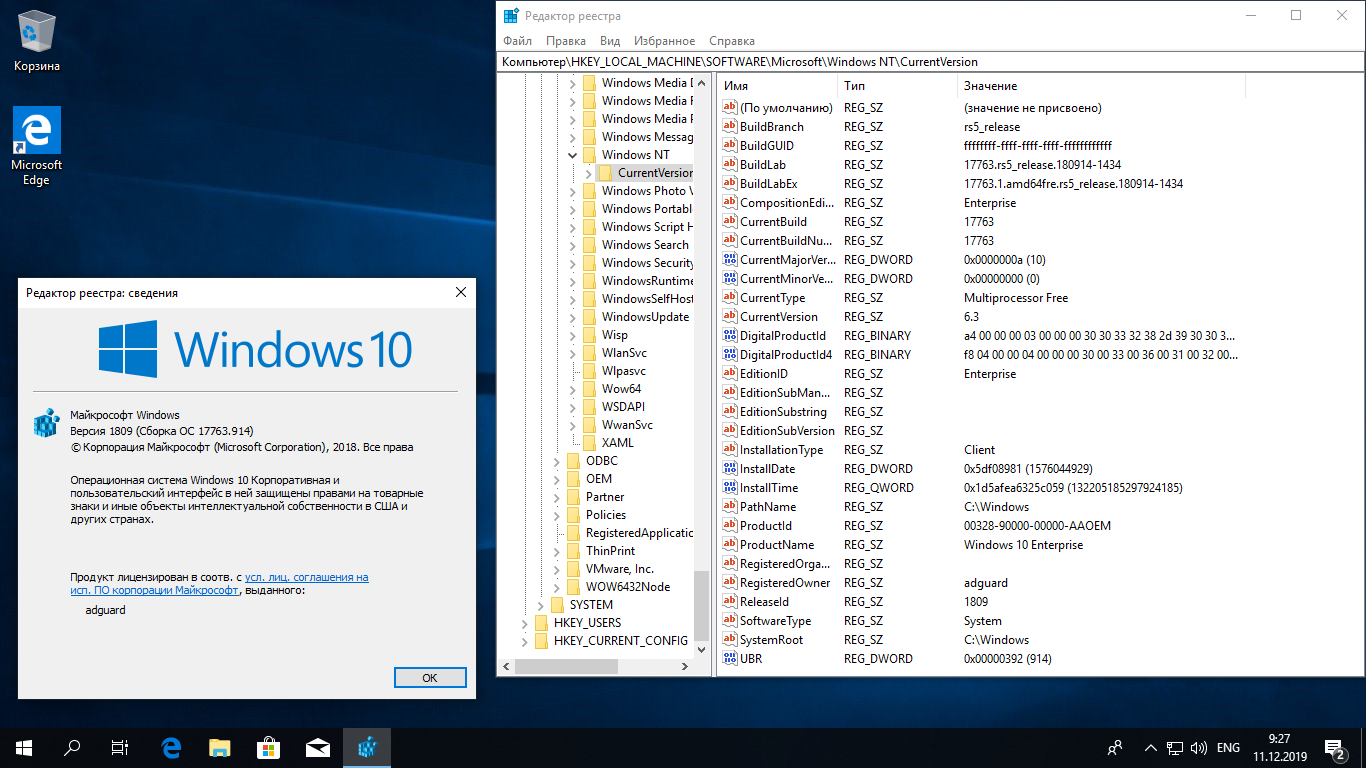Click Registry Editor title bar icon

coord(511,16)
